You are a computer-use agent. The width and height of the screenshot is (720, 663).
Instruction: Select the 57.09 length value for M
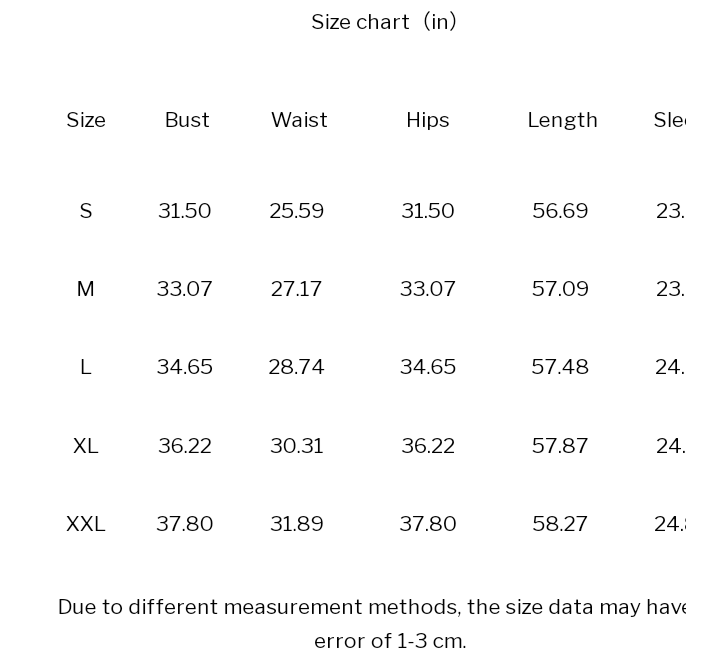(560, 289)
